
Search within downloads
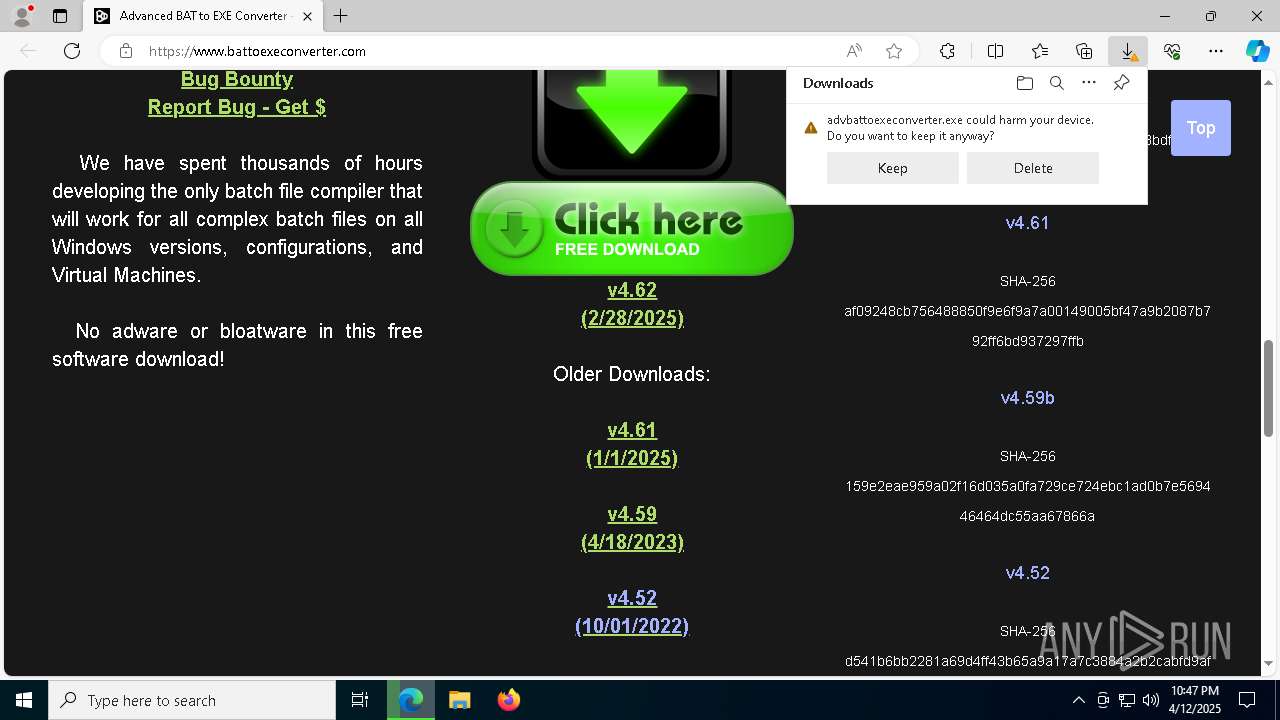[x=1056, y=83]
